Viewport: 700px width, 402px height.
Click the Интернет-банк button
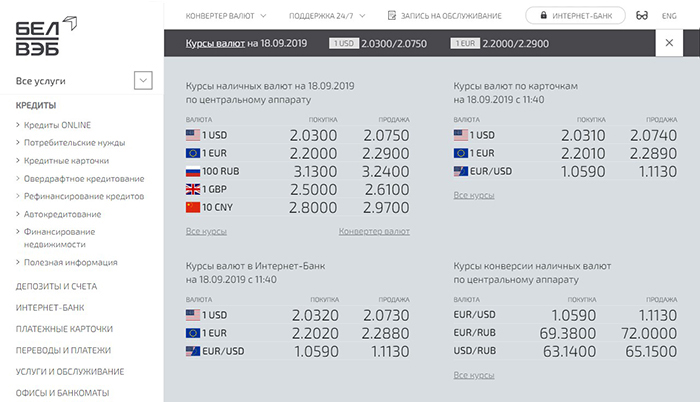coord(575,16)
